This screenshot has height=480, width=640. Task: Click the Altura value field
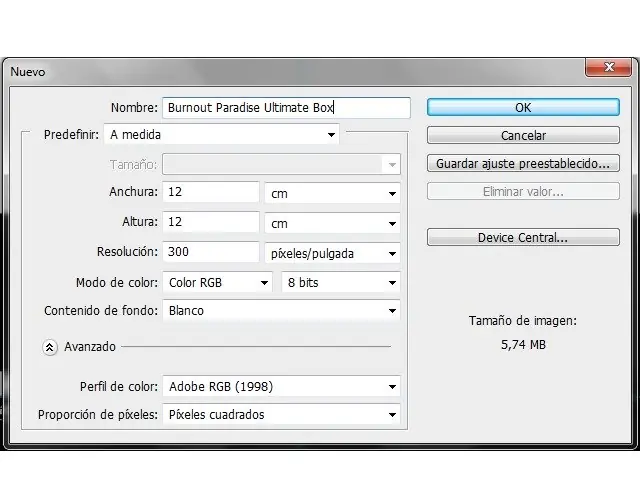pyautogui.click(x=211, y=222)
